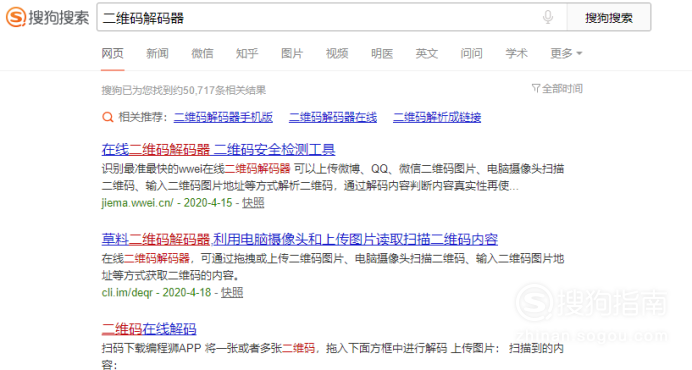Image resolution: width=692 pixels, height=370 pixels.
Task: Open the 视频 tab
Action: point(337,53)
